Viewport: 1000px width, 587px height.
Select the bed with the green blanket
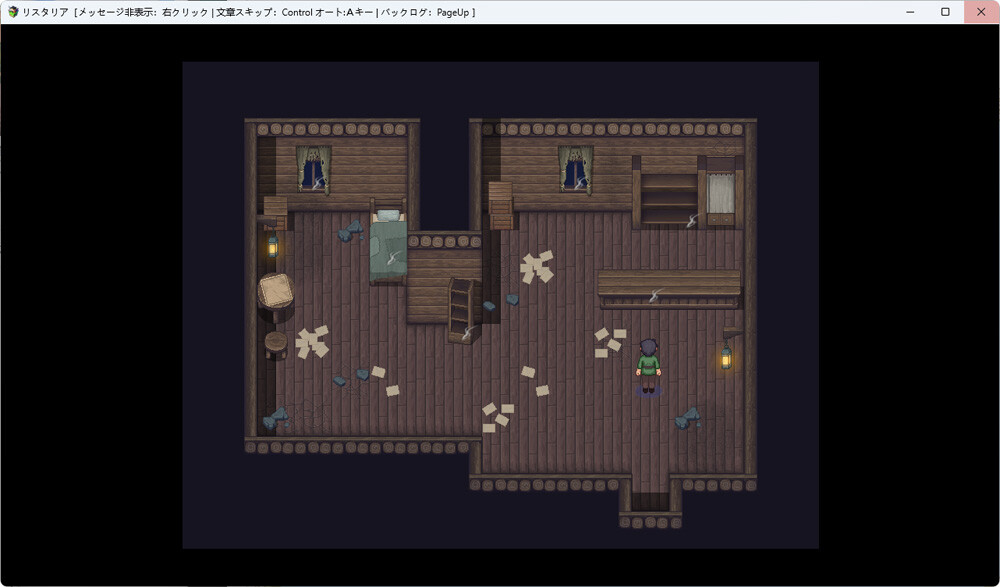[388, 242]
